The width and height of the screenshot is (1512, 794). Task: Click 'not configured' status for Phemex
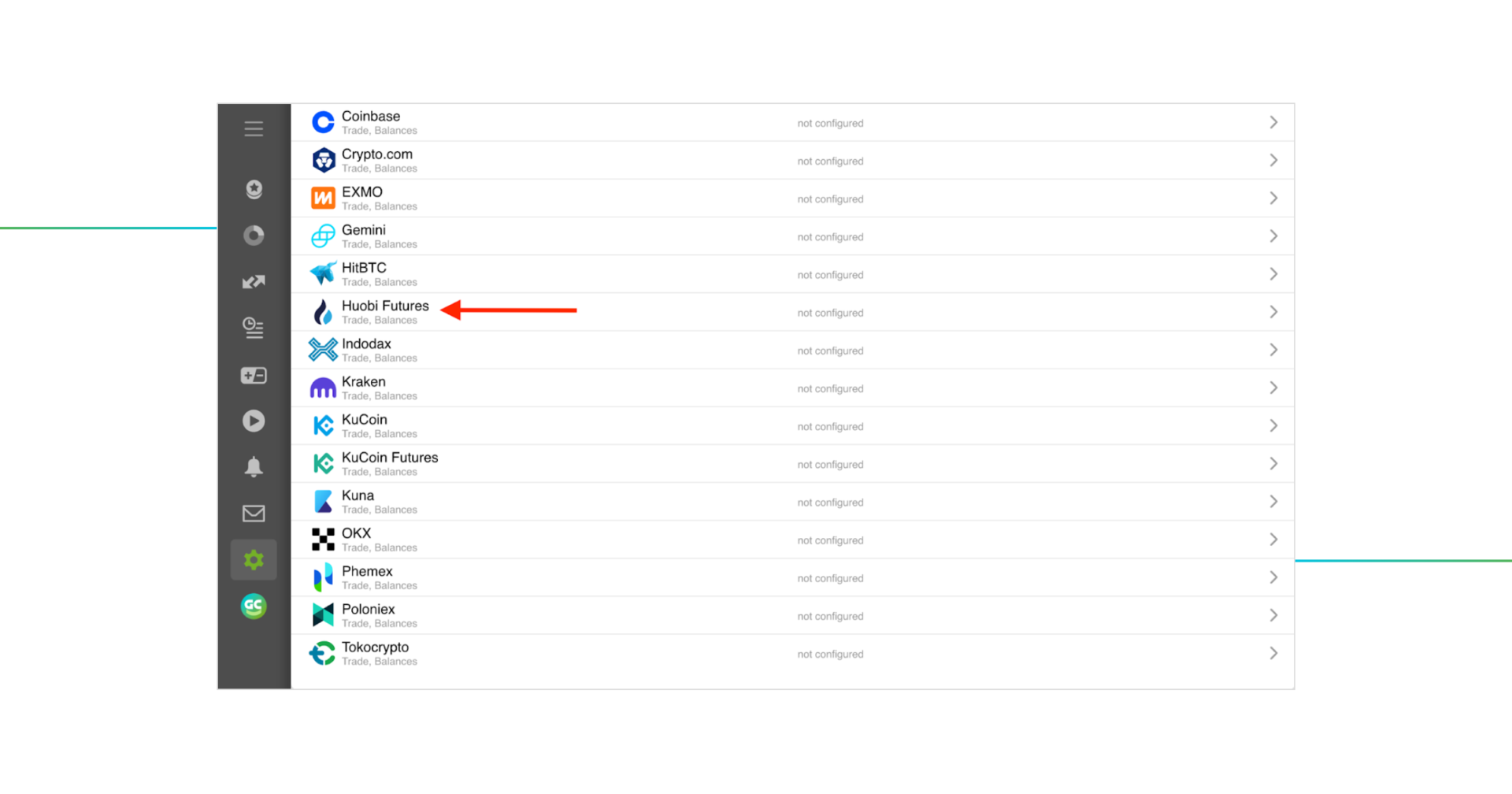[830, 578]
